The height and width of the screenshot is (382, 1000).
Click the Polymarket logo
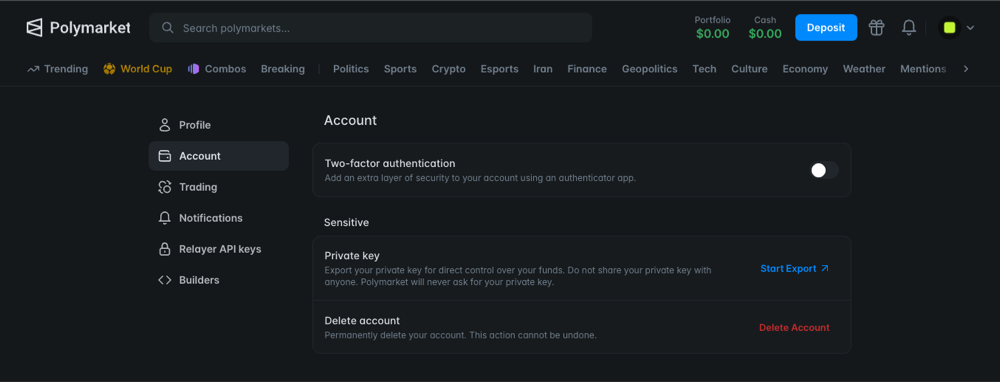[x=78, y=27]
